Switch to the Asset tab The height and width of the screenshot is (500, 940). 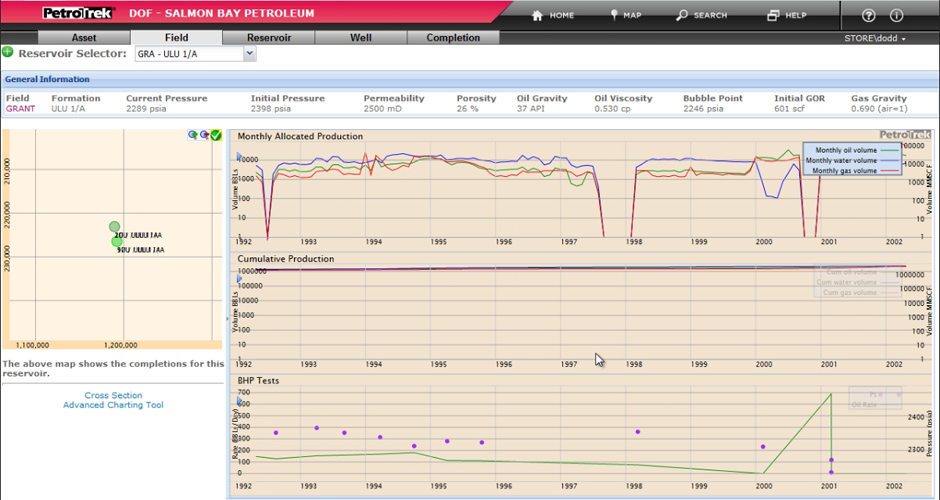point(82,38)
